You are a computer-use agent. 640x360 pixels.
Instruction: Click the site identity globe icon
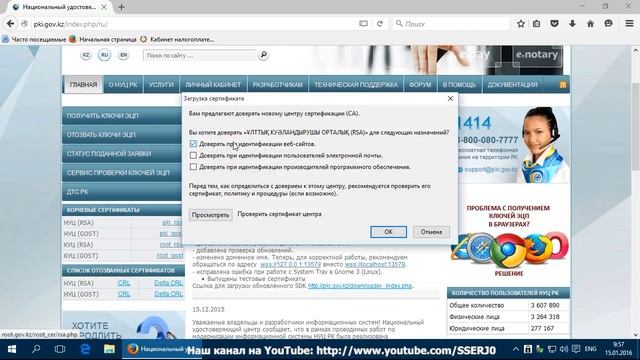point(24,24)
